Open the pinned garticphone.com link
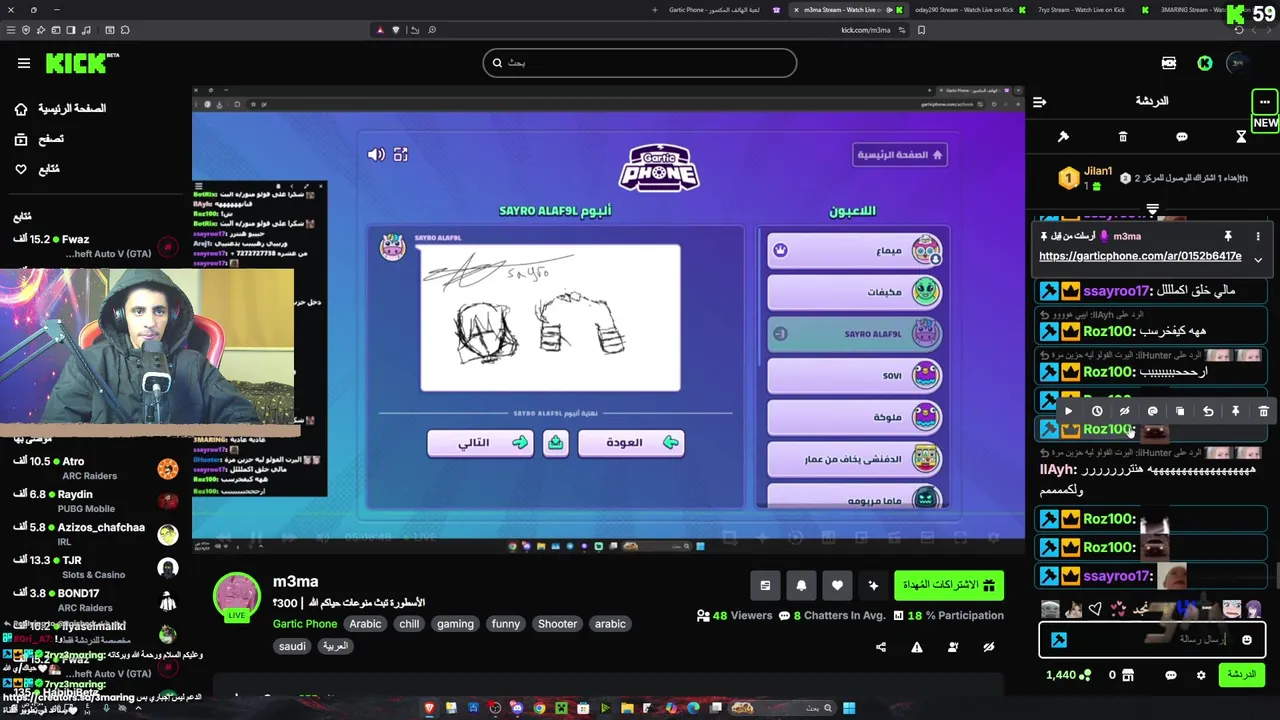The image size is (1280, 720). [x=1140, y=256]
